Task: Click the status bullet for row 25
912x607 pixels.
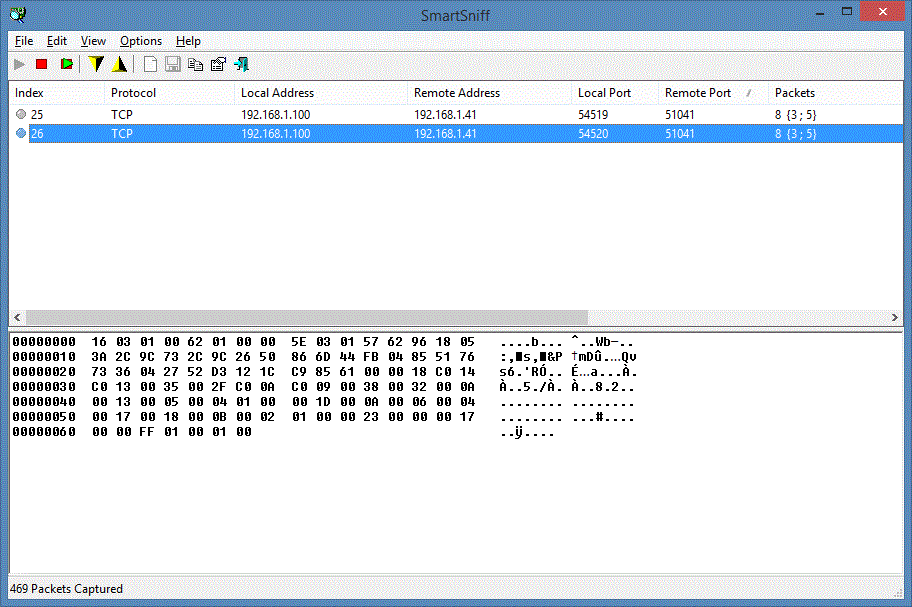Action: (x=21, y=114)
